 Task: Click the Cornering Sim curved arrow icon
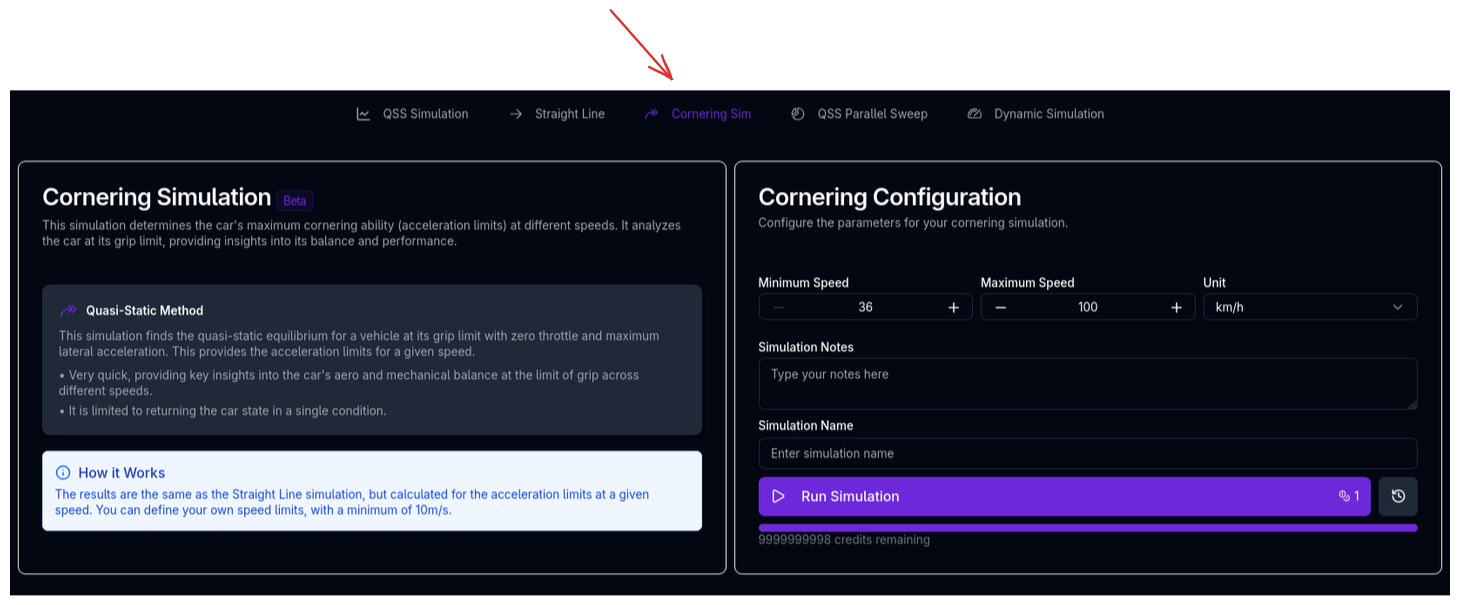pyautogui.click(x=652, y=114)
